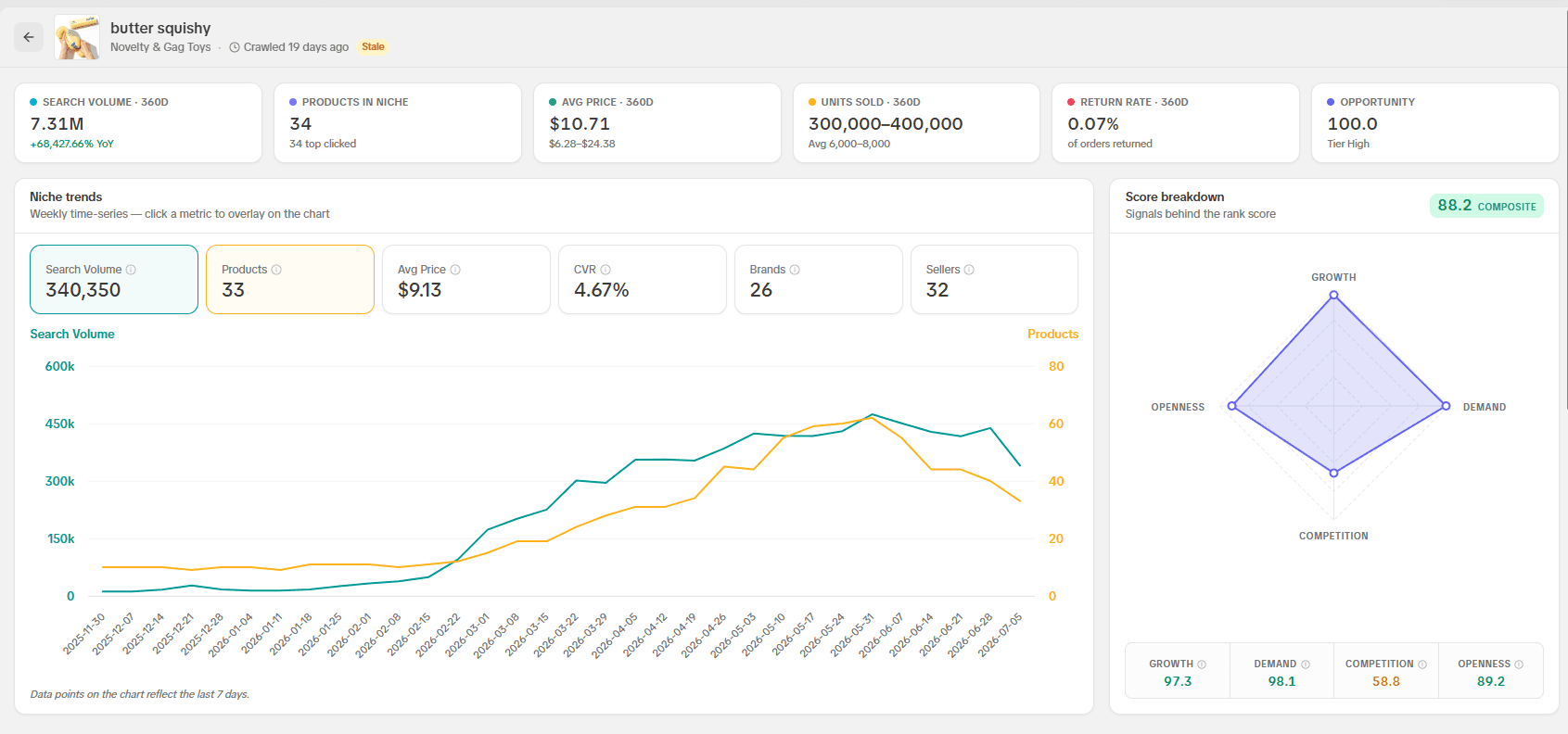The height and width of the screenshot is (734, 1568).
Task: Go back using the arrow button
Action: pyautogui.click(x=29, y=37)
